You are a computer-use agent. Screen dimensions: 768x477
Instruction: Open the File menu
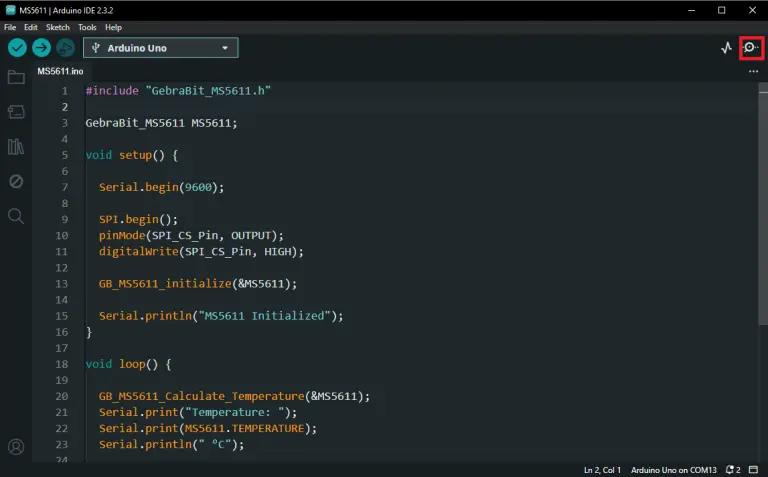[10, 27]
